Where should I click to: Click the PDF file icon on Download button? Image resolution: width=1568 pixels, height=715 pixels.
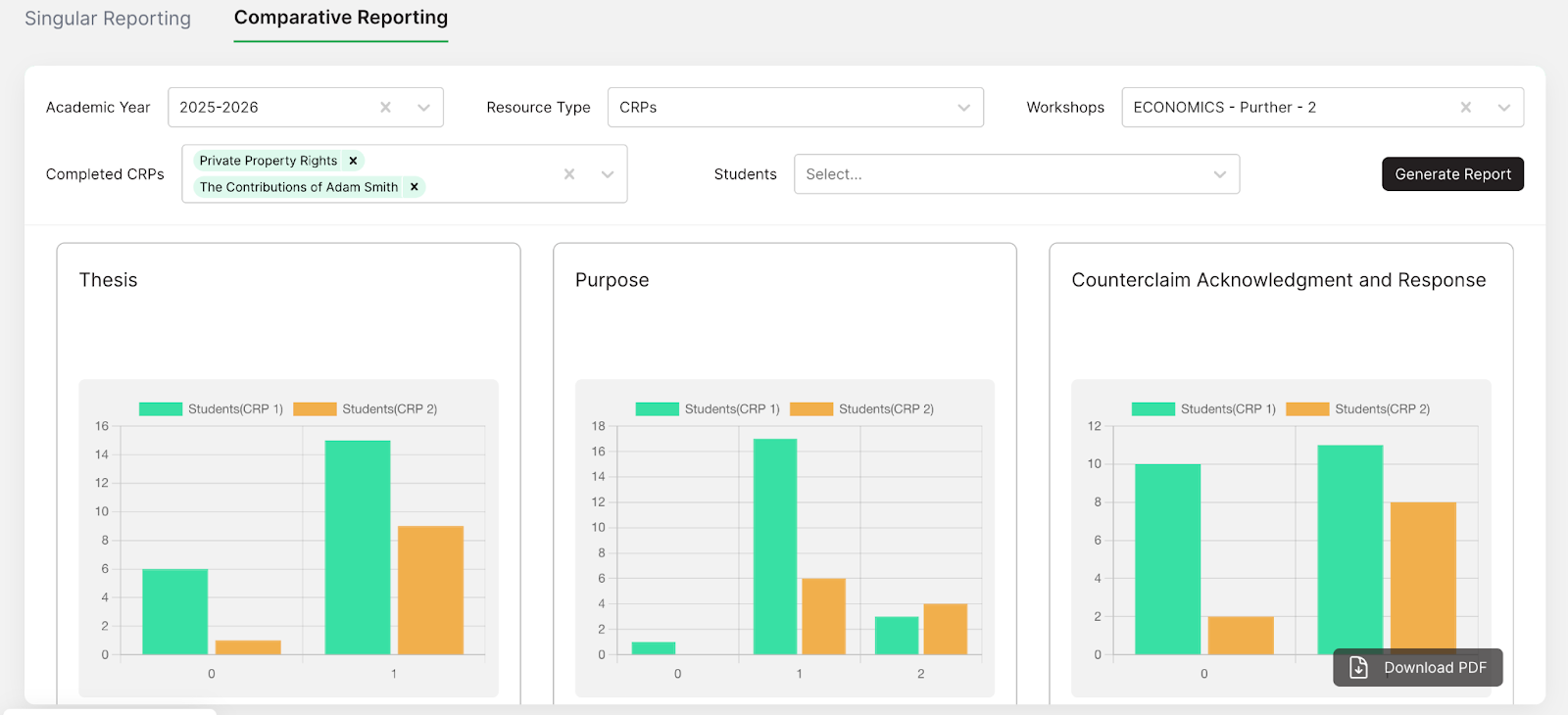click(x=1358, y=668)
